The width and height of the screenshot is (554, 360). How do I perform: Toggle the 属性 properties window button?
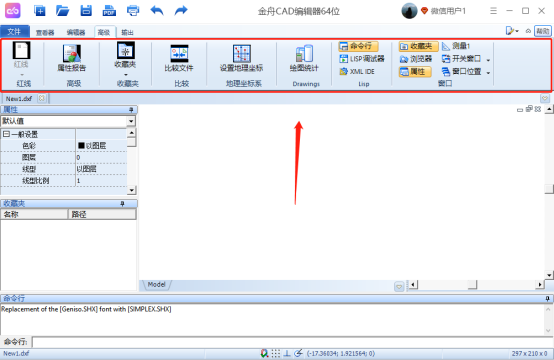415,72
